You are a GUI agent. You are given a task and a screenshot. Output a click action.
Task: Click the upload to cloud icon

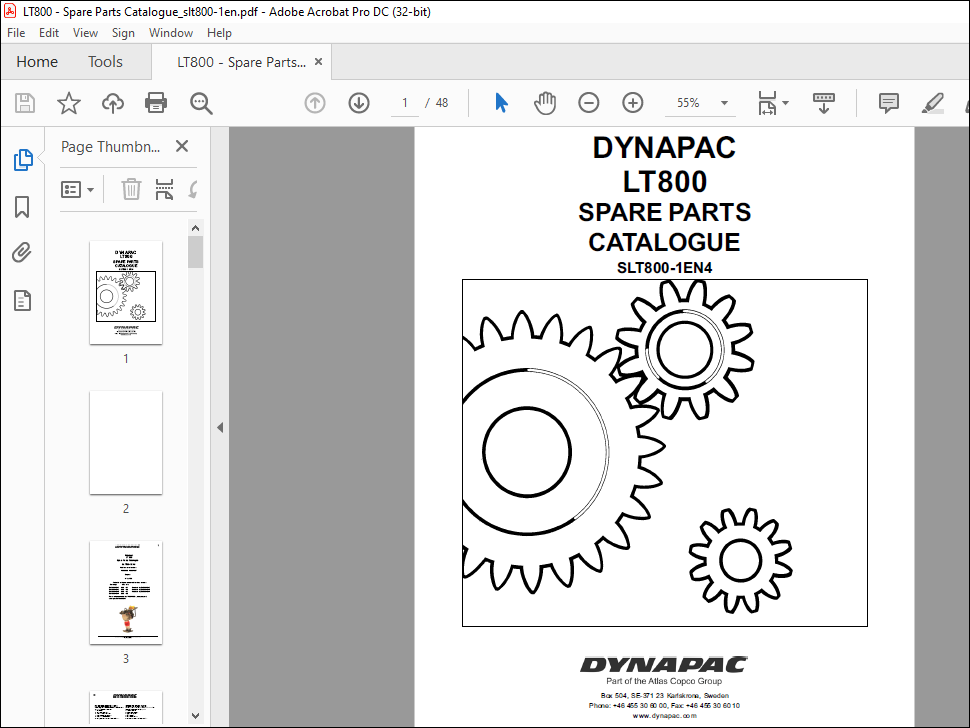(113, 103)
